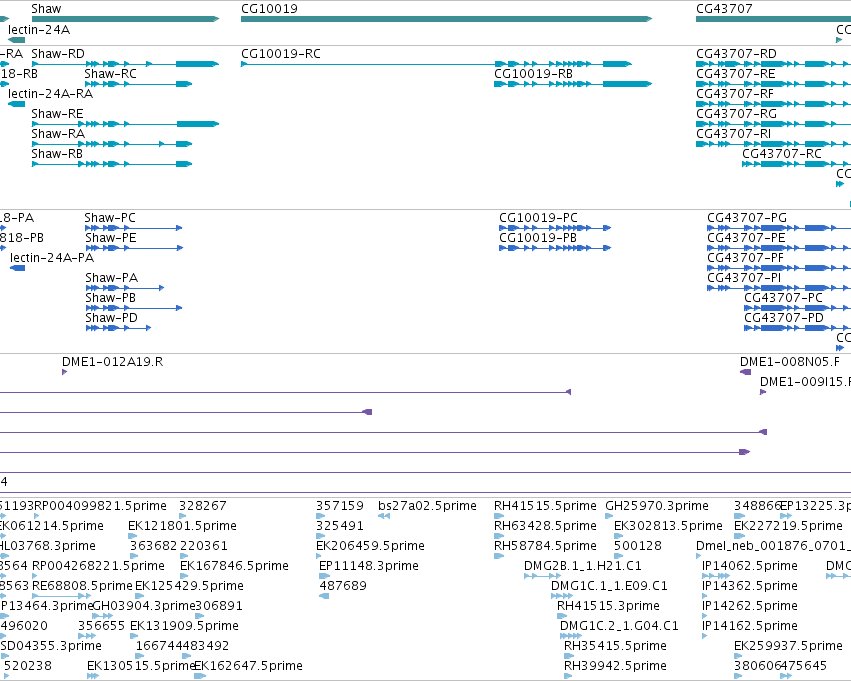Open the CG43707-PI polypeptide label
The image size is (851, 681).
[744, 278]
